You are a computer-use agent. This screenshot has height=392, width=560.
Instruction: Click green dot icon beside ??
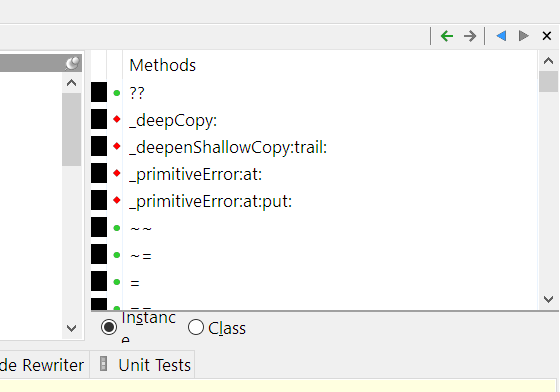(x=116, y=93)
